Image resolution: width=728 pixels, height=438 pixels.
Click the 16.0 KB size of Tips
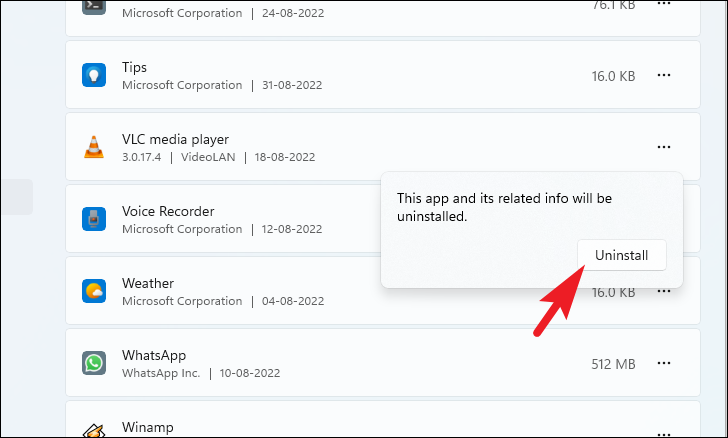pyautogui.click(x=613, y=76)
